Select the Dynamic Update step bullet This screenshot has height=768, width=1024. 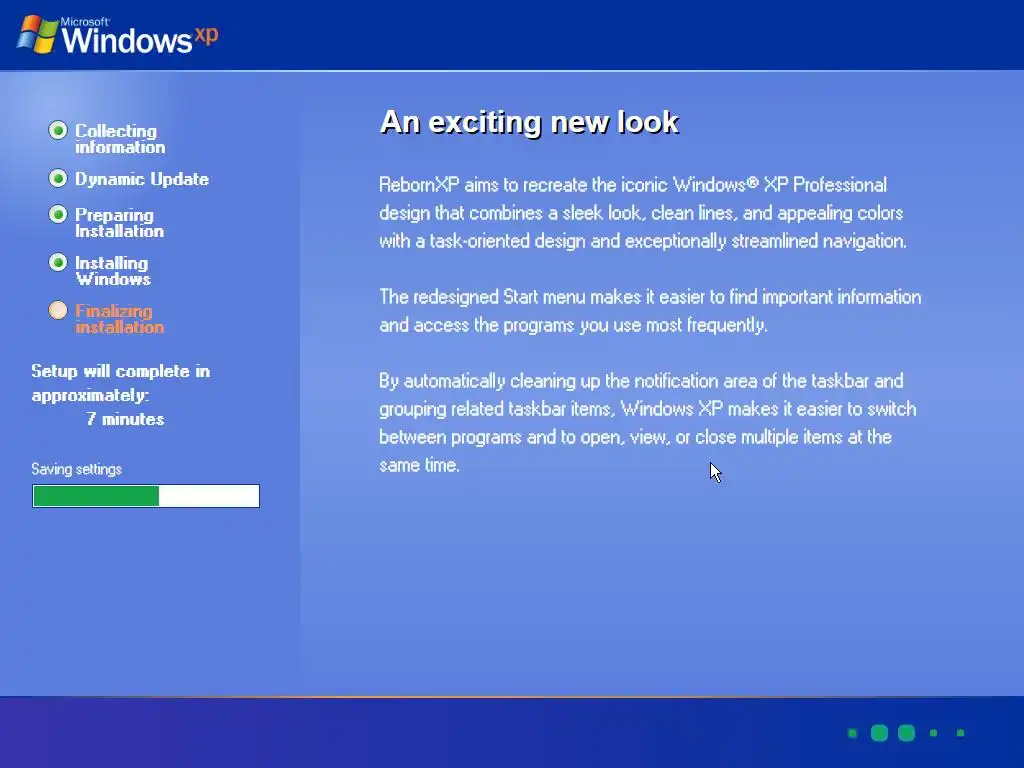58,178
